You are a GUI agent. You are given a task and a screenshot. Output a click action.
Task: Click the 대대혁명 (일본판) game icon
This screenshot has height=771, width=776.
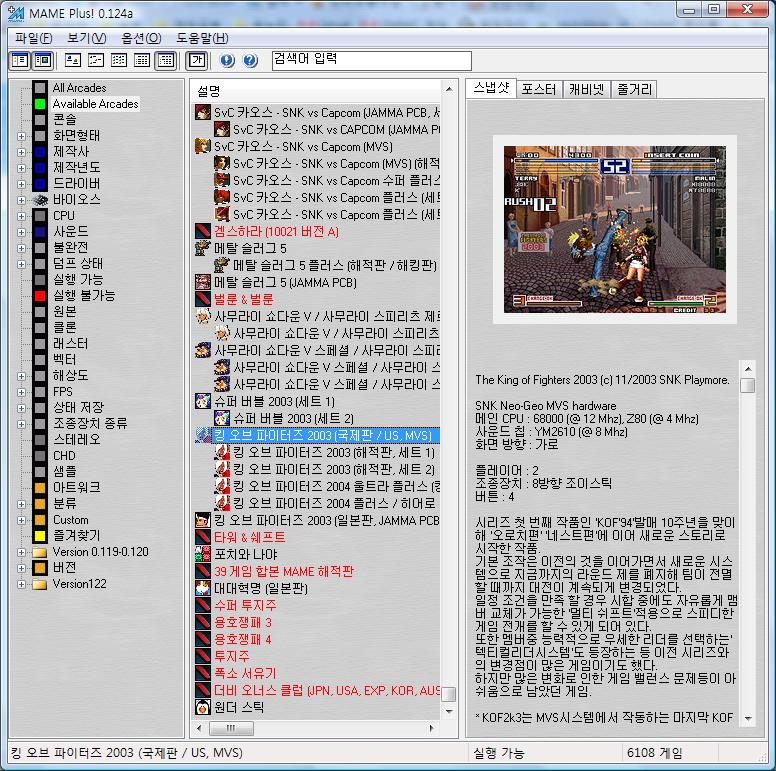[203, 588]
